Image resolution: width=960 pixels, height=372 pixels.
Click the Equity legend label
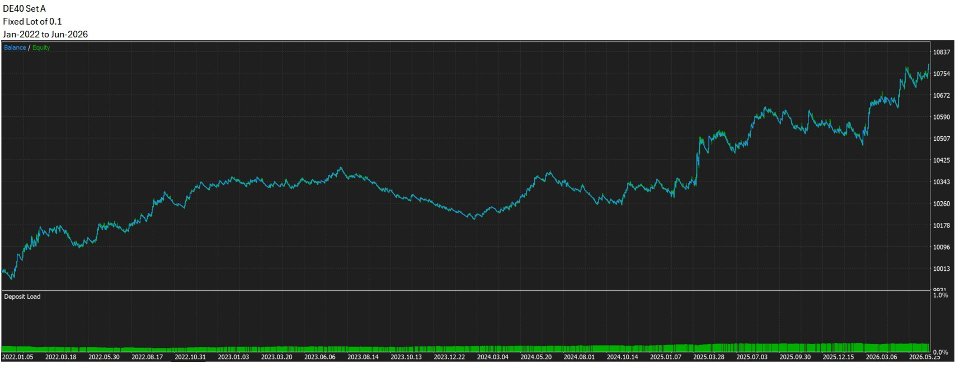[42, 48]
